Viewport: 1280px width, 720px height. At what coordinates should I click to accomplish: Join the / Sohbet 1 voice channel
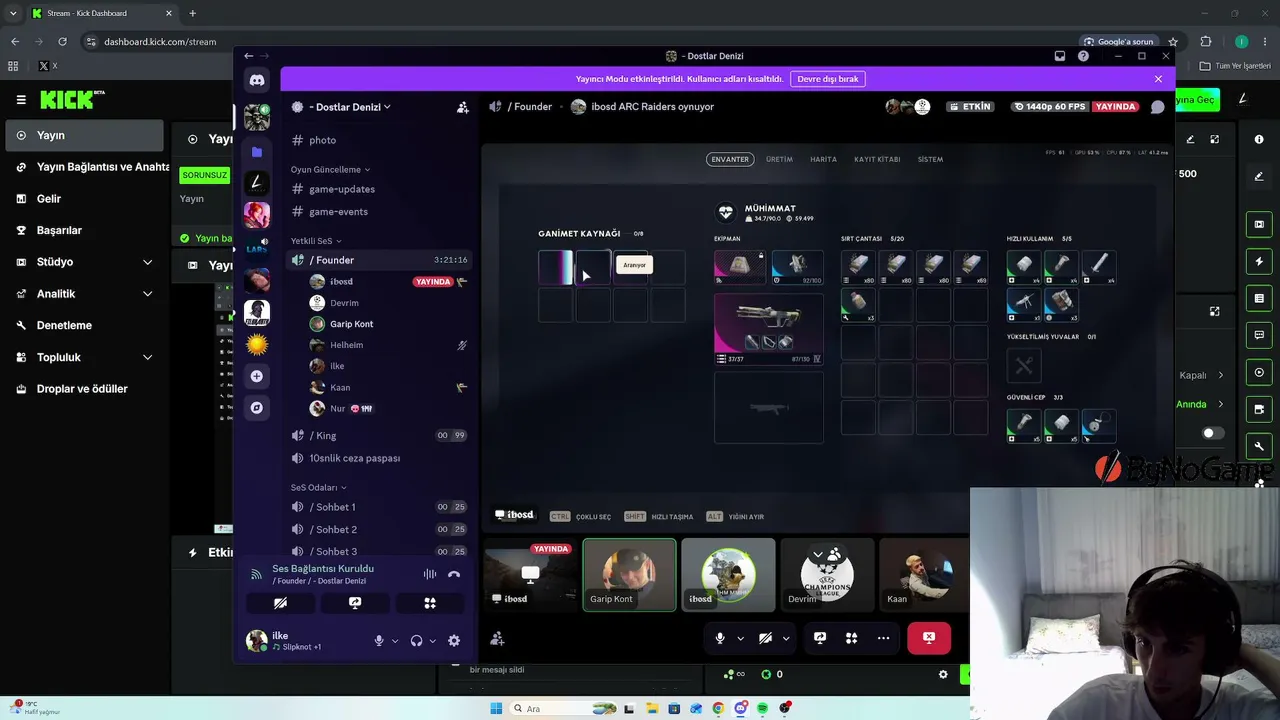[x=378, y=507]
